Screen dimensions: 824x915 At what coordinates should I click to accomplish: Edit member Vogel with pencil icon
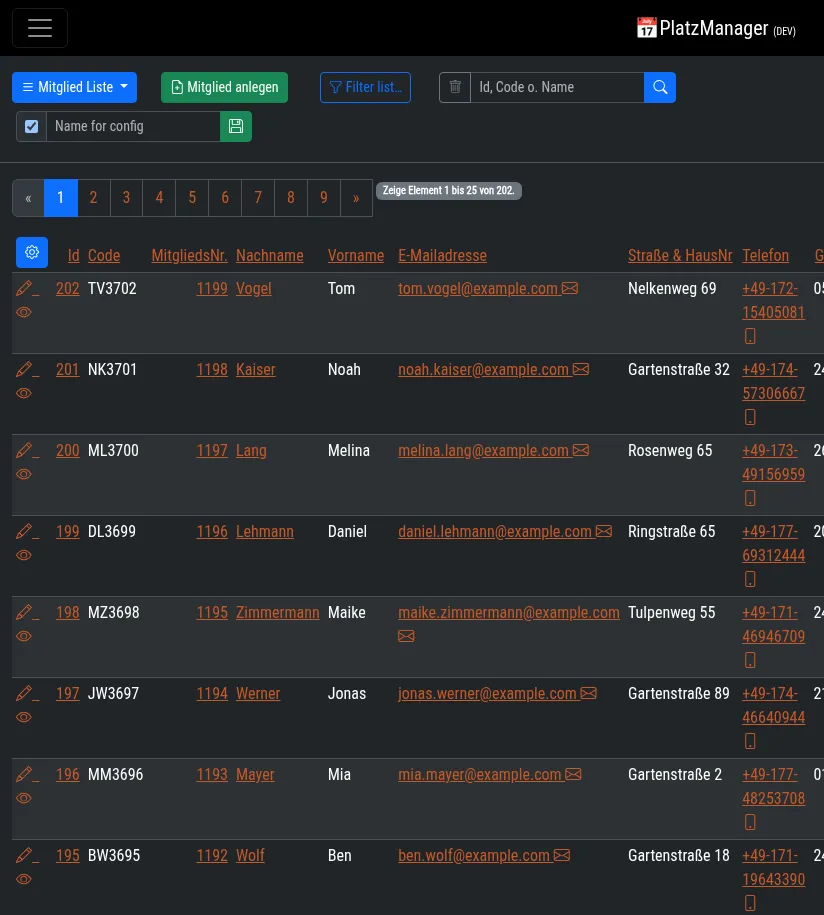tap(24, 288)
